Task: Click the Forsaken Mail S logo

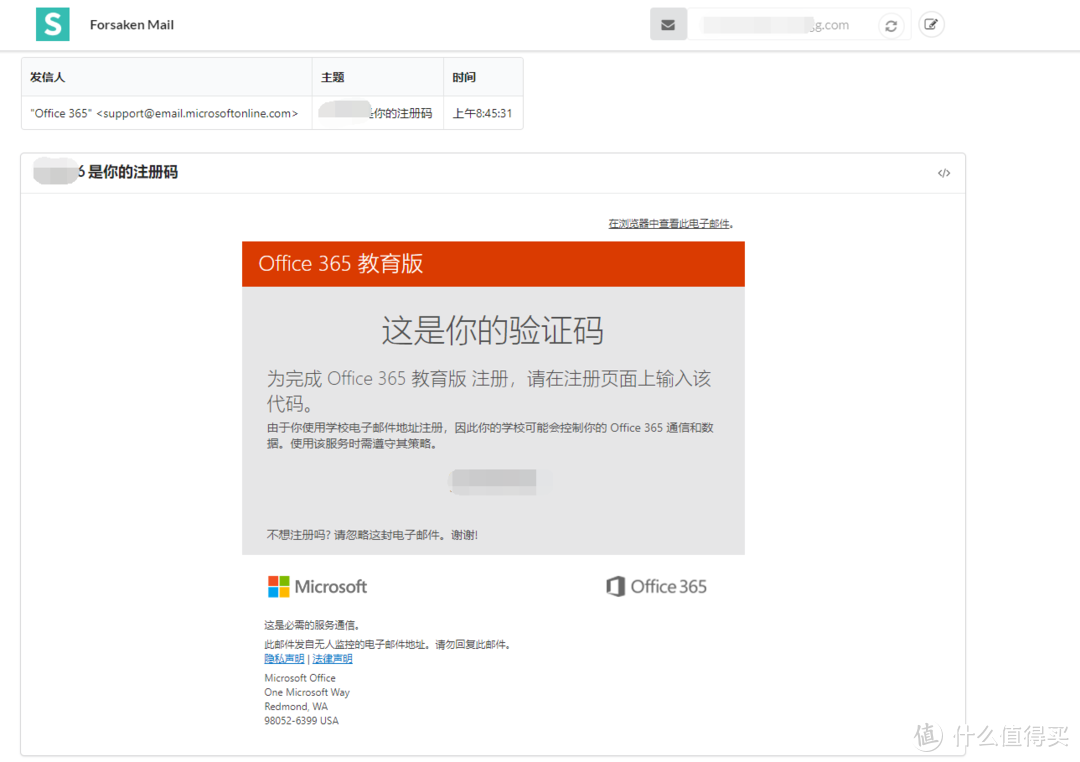Action: (x=53, y=25)
